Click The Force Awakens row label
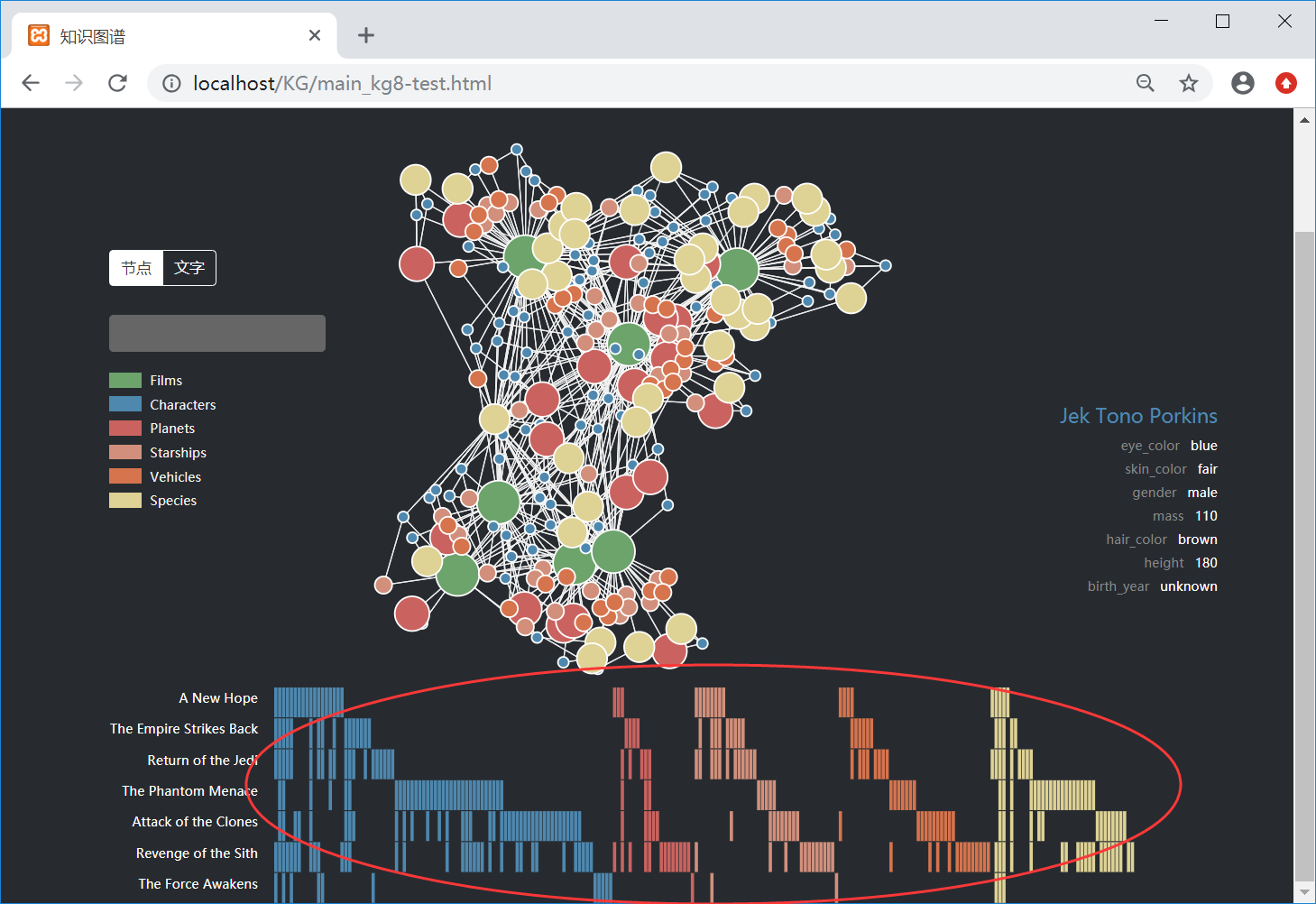The image size is (1316, 904). click(x=198, y=884)
